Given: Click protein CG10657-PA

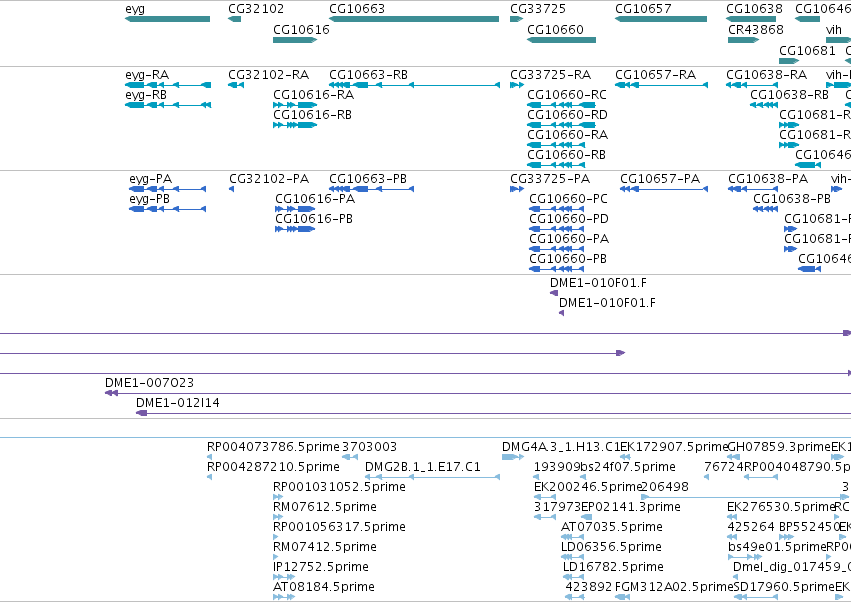Looking at the screenshot, I should point(660,179).
